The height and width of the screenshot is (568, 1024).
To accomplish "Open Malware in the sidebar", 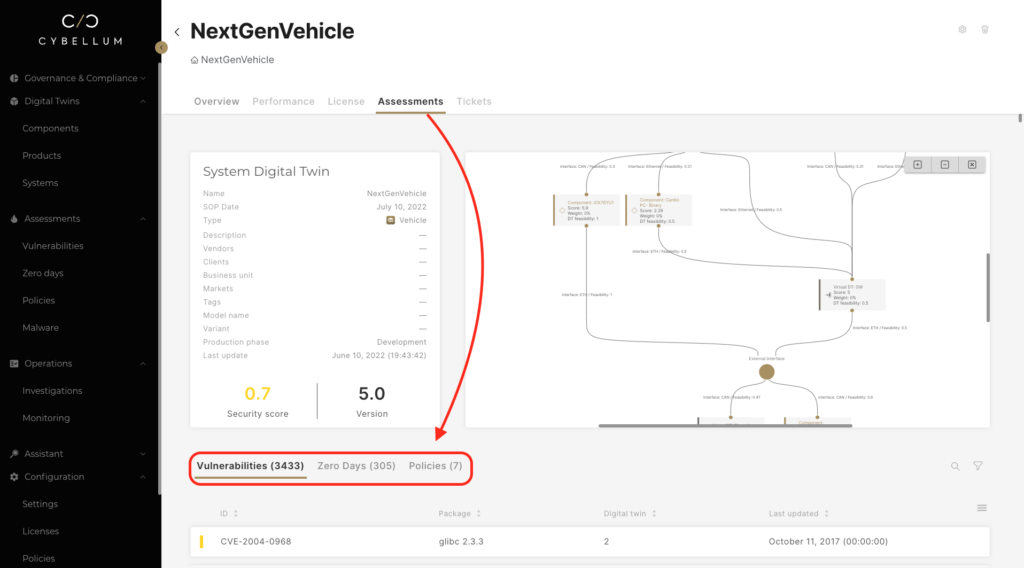I will pos(40,328).
